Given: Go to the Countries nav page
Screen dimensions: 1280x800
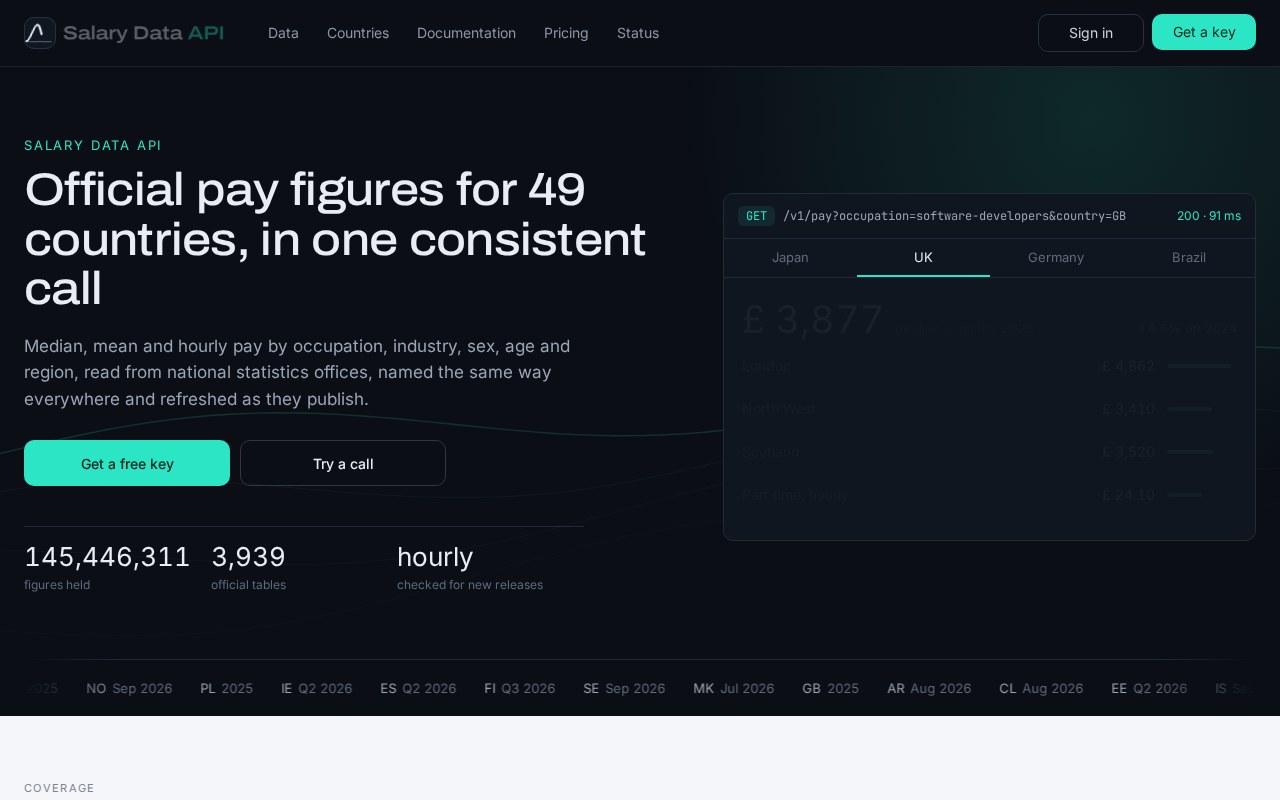Looking at the screenshot, I should tap(358, 33).
